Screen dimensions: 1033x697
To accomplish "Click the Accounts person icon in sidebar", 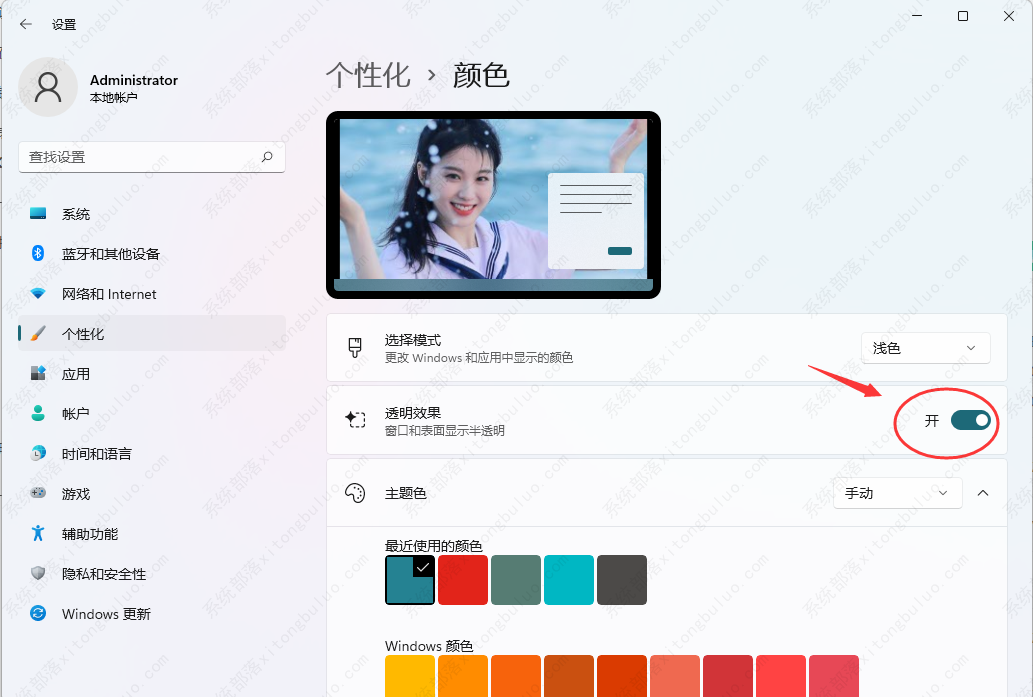I will (39, 414).
